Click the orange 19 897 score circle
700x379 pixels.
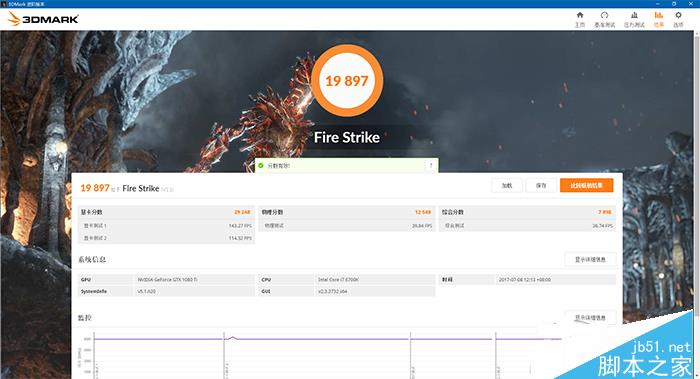click(347, 81)
